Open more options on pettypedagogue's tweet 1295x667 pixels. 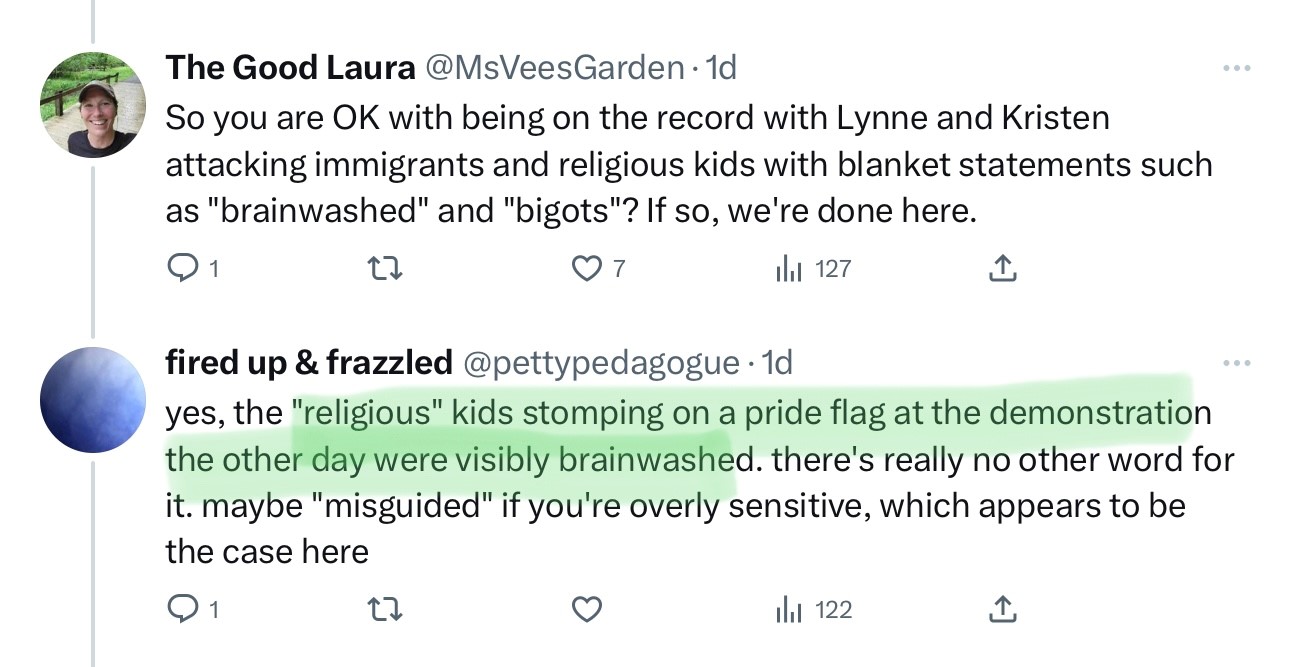pos(1237,363)
